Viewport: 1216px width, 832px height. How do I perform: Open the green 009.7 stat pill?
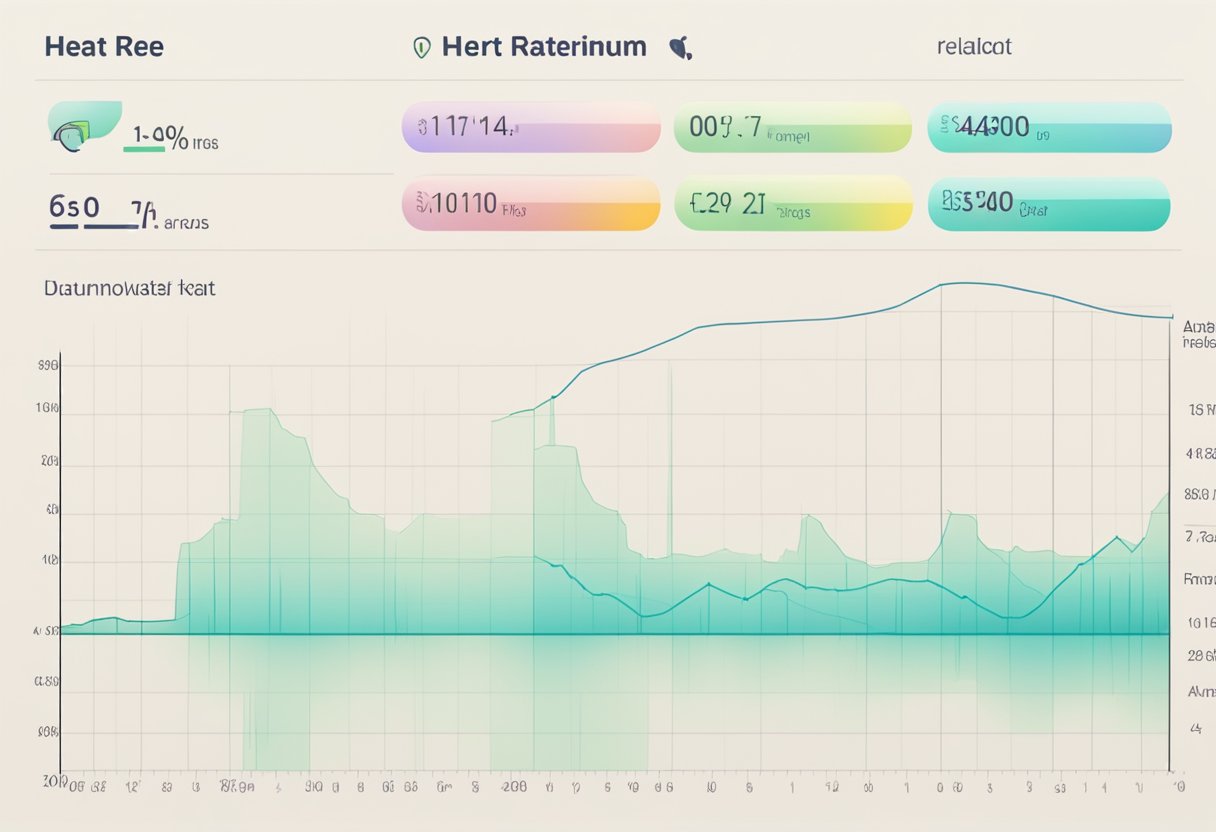pyautogui.click(x=793, y=127)
